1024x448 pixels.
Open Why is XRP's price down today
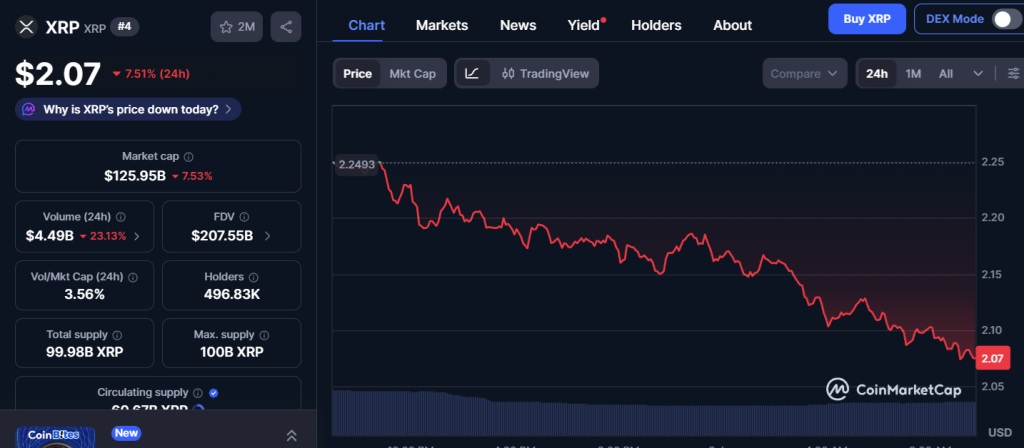click(128, 109)
